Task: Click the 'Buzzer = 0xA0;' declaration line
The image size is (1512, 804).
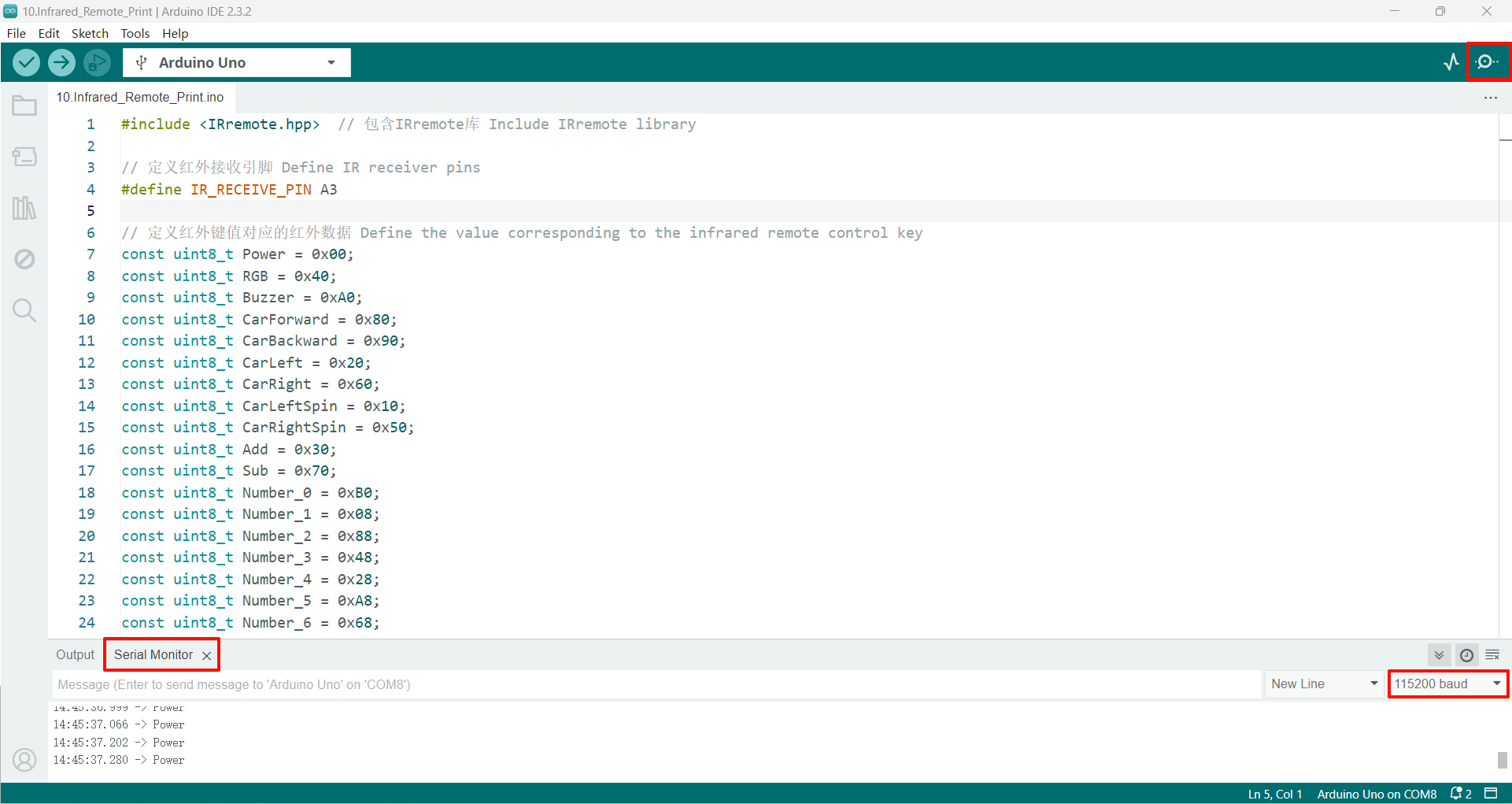Action: pos(242,298)
